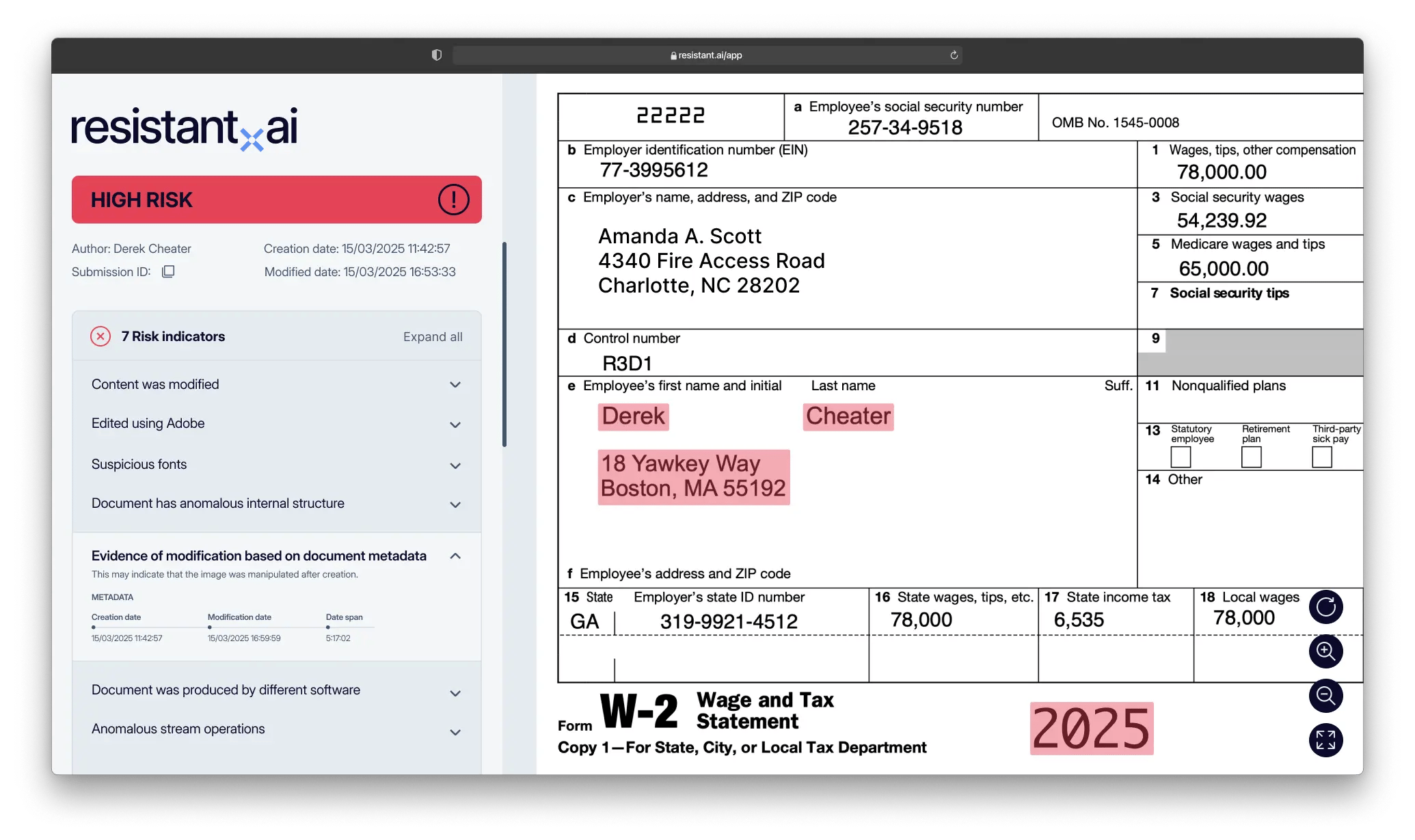Click the social security wages 54,239.92
Image resolution: width=1415 pixels, height=840 pixels.
(1222, 220)
